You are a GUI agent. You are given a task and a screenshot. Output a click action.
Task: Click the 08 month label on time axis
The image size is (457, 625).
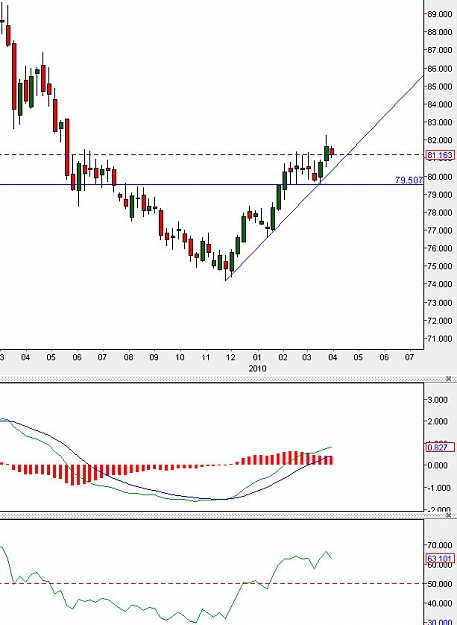(x=128, y=357)
